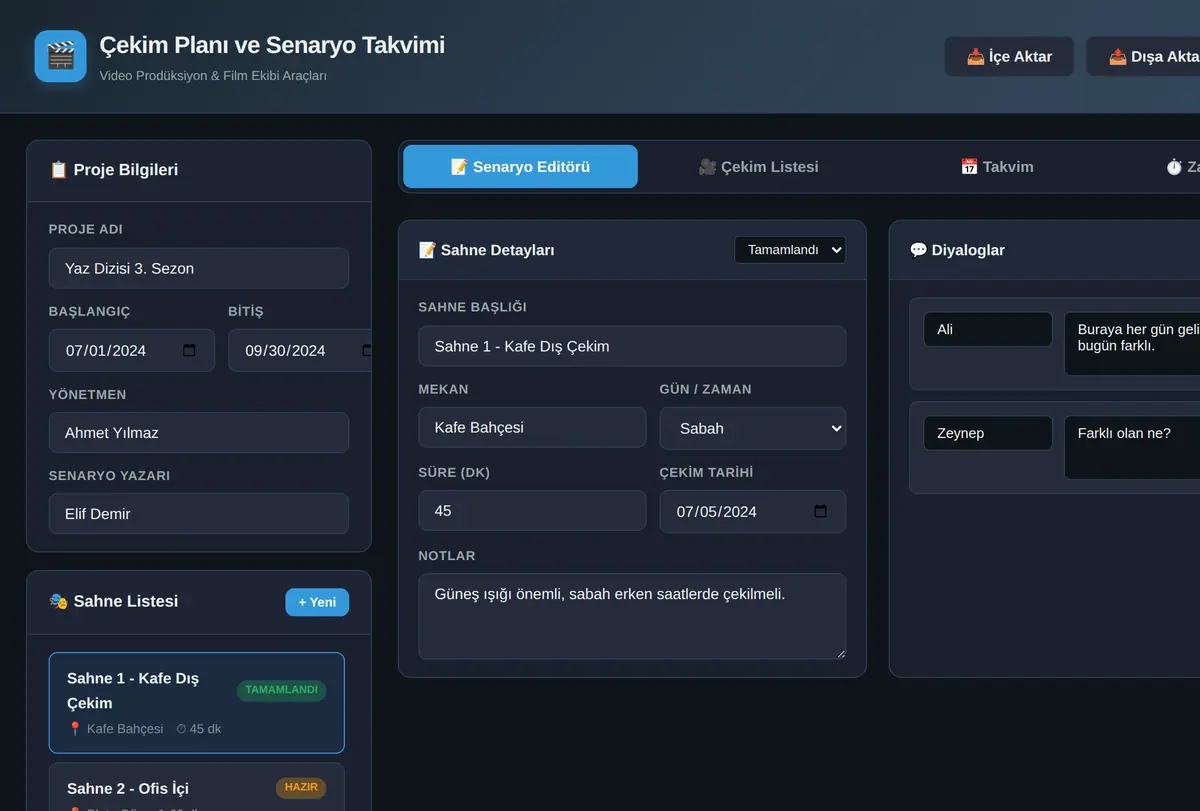1200x811 pixels.
Task: Click Başlangıç date field 07/01/2024
Action: [x=132, y=351]
